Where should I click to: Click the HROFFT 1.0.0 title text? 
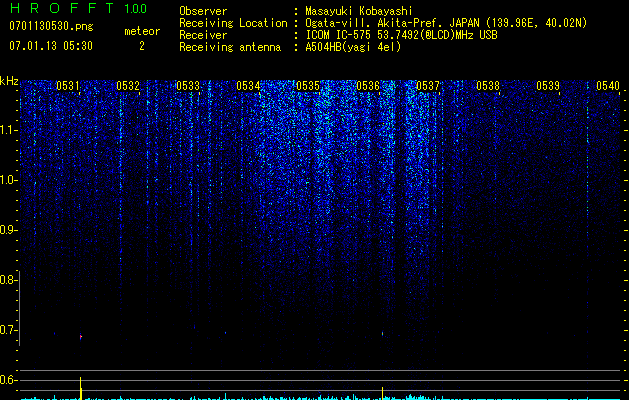[78, 8]
